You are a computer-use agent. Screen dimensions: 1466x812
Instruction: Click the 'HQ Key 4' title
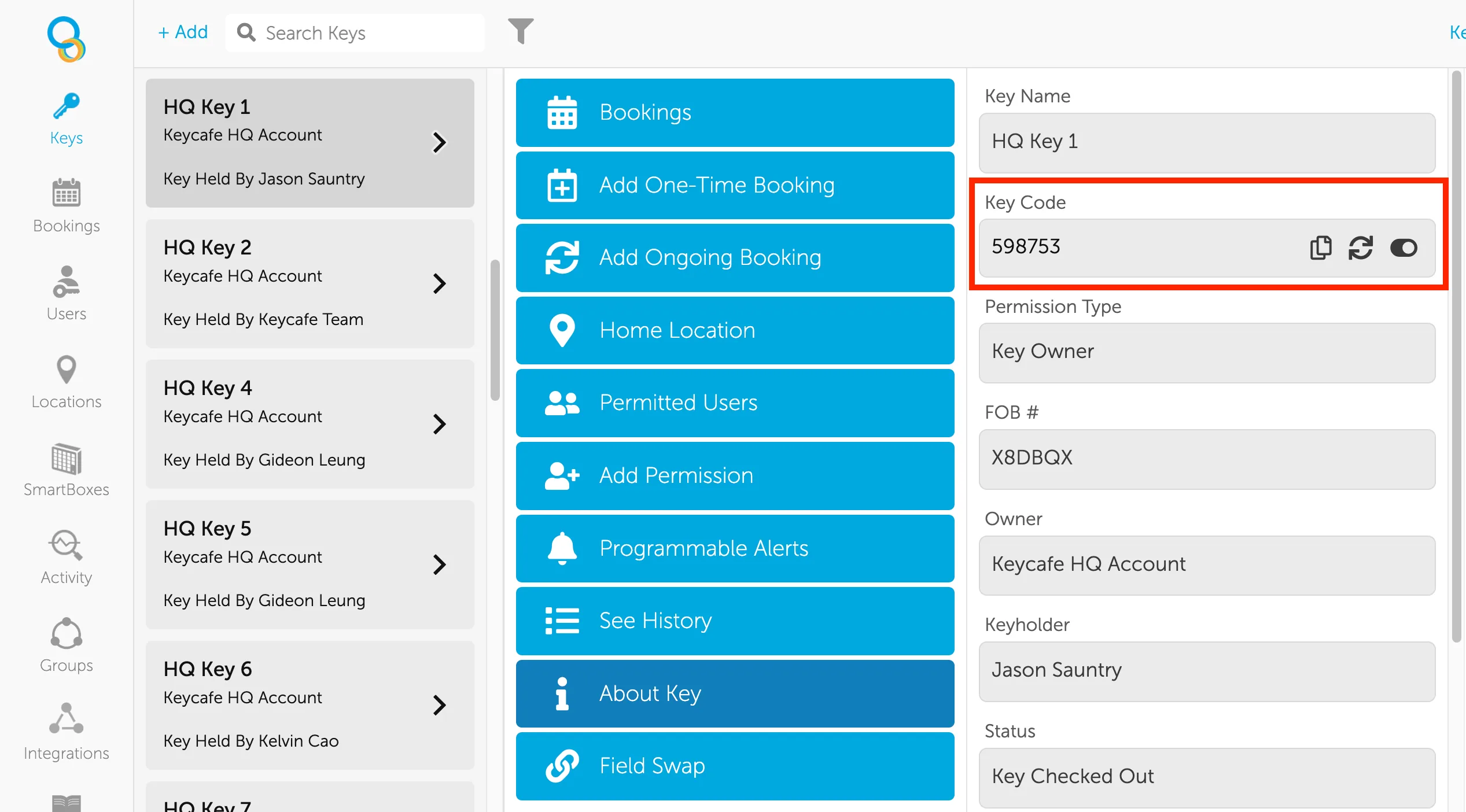(208, 388)
